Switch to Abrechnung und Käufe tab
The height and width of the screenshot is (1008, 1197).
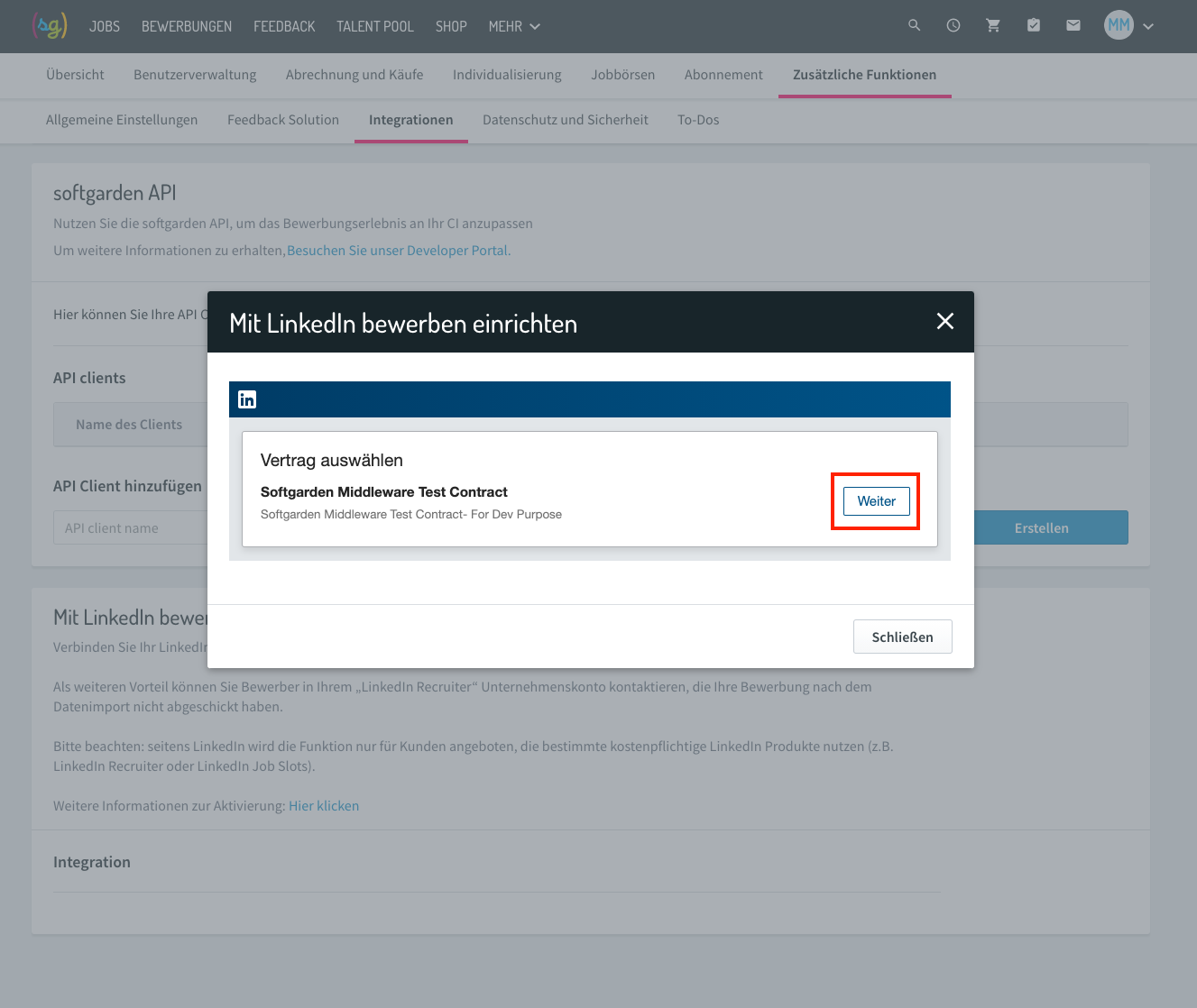coord(354,75)
